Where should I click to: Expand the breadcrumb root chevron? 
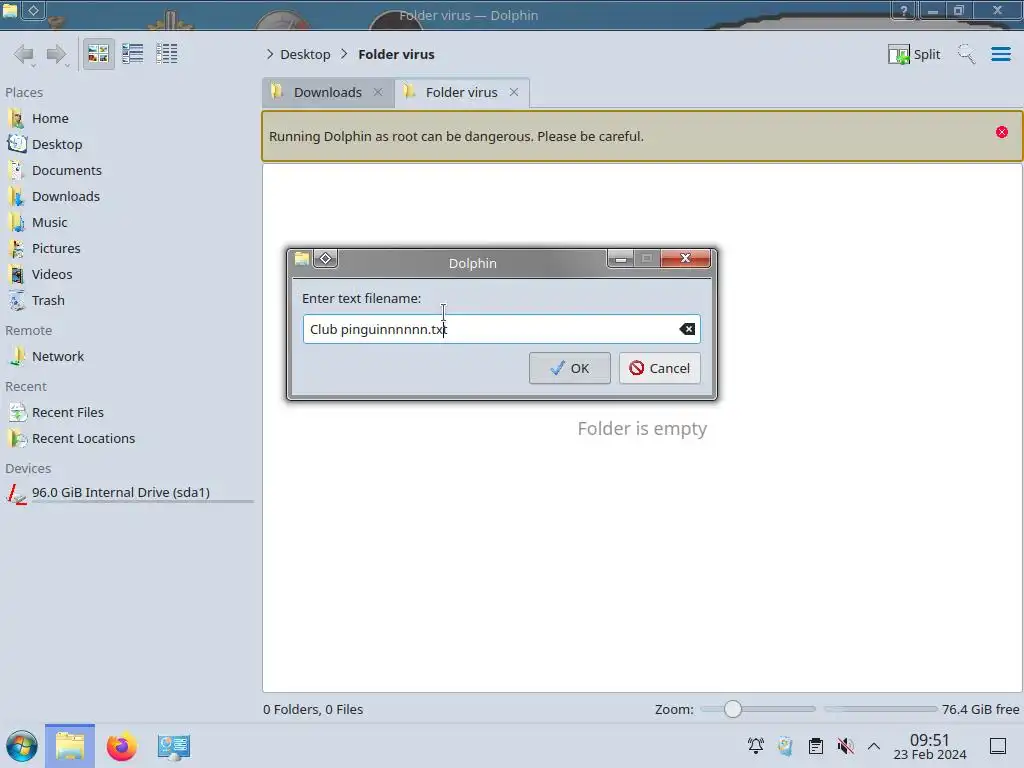270,54
